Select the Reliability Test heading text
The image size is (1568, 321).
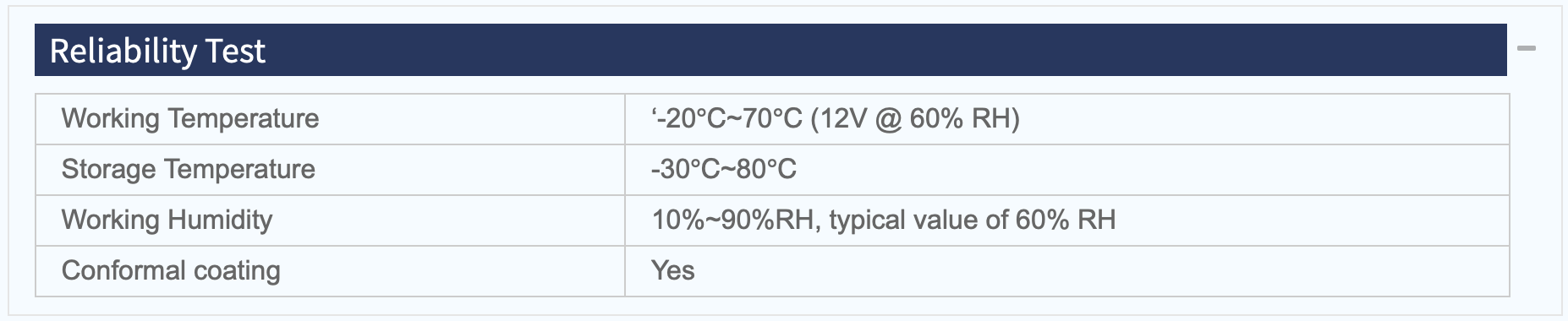157,52
